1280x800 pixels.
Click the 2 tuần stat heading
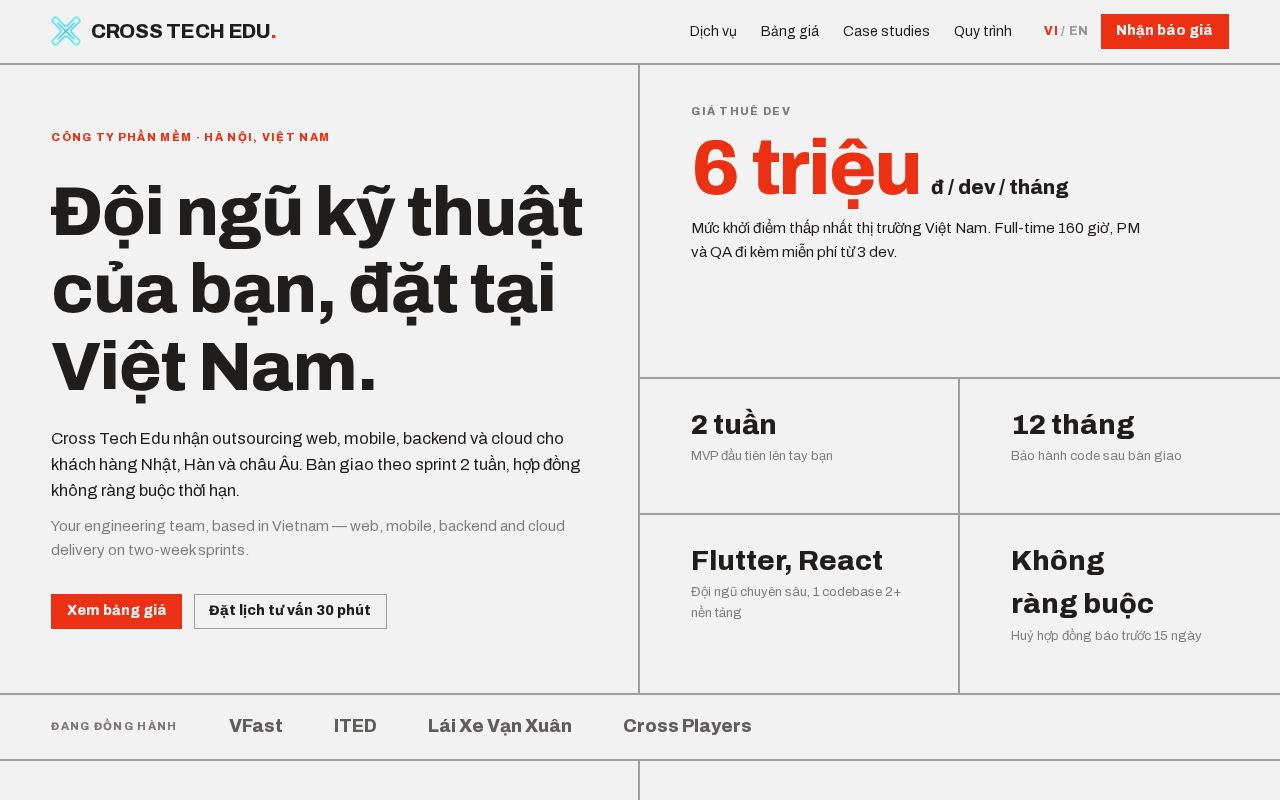[x=734, y=424]
